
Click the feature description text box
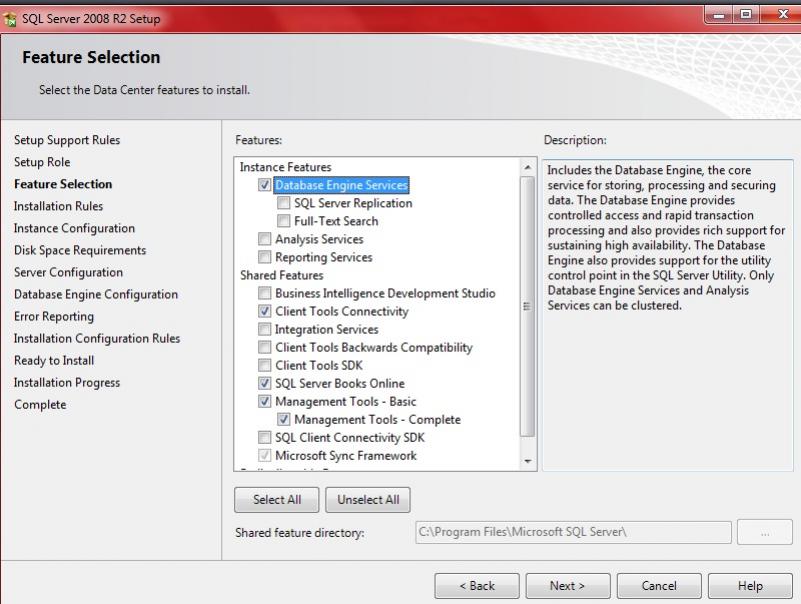tap(667, 315)
